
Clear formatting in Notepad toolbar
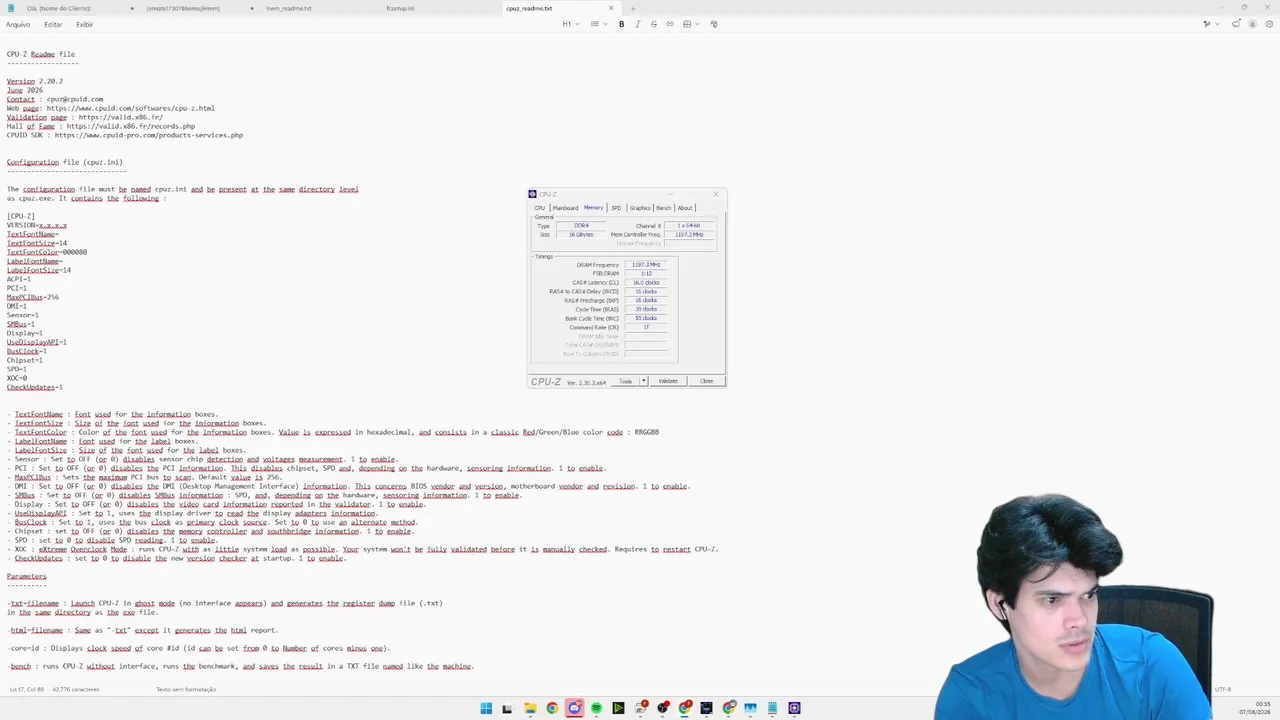pos(713,24)
